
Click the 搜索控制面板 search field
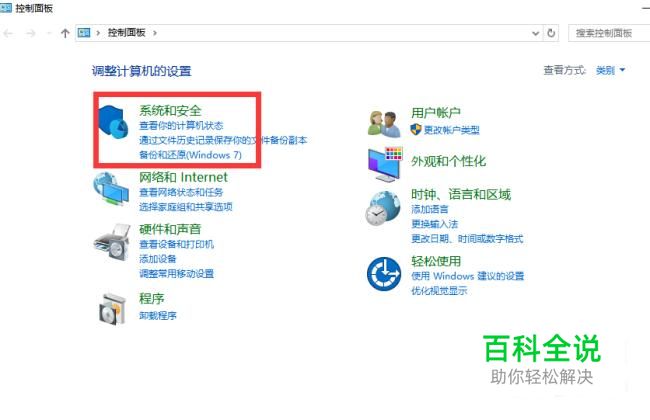pos(609,33)
